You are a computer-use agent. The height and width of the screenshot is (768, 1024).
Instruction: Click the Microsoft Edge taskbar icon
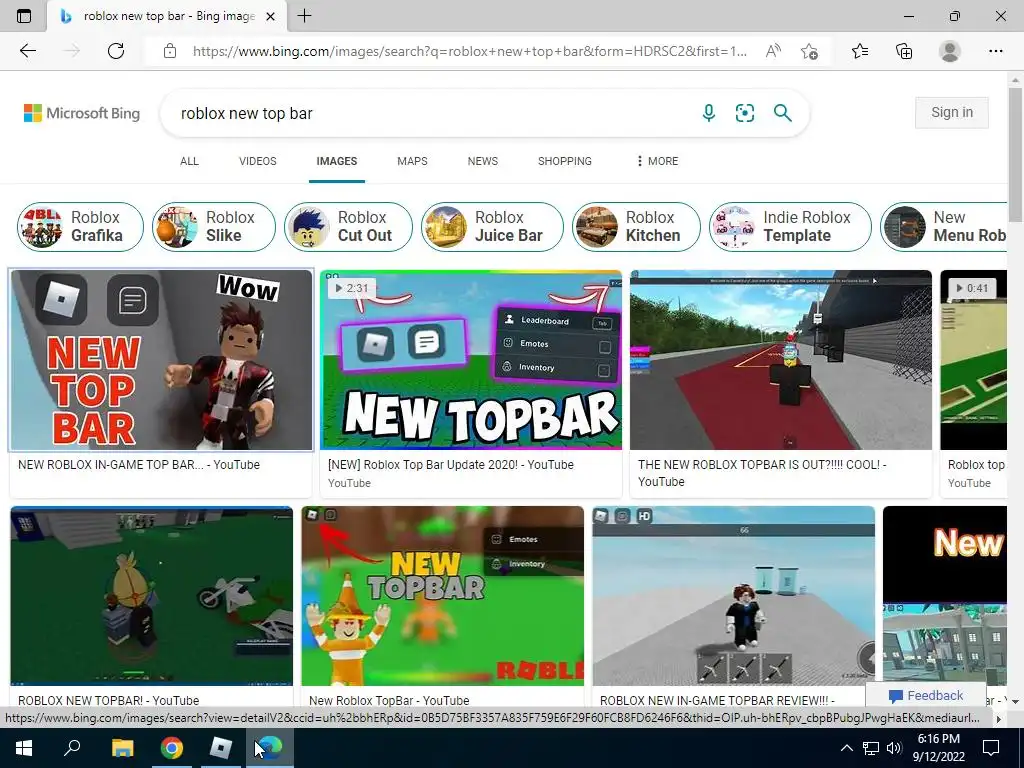(x=270, y=748)
